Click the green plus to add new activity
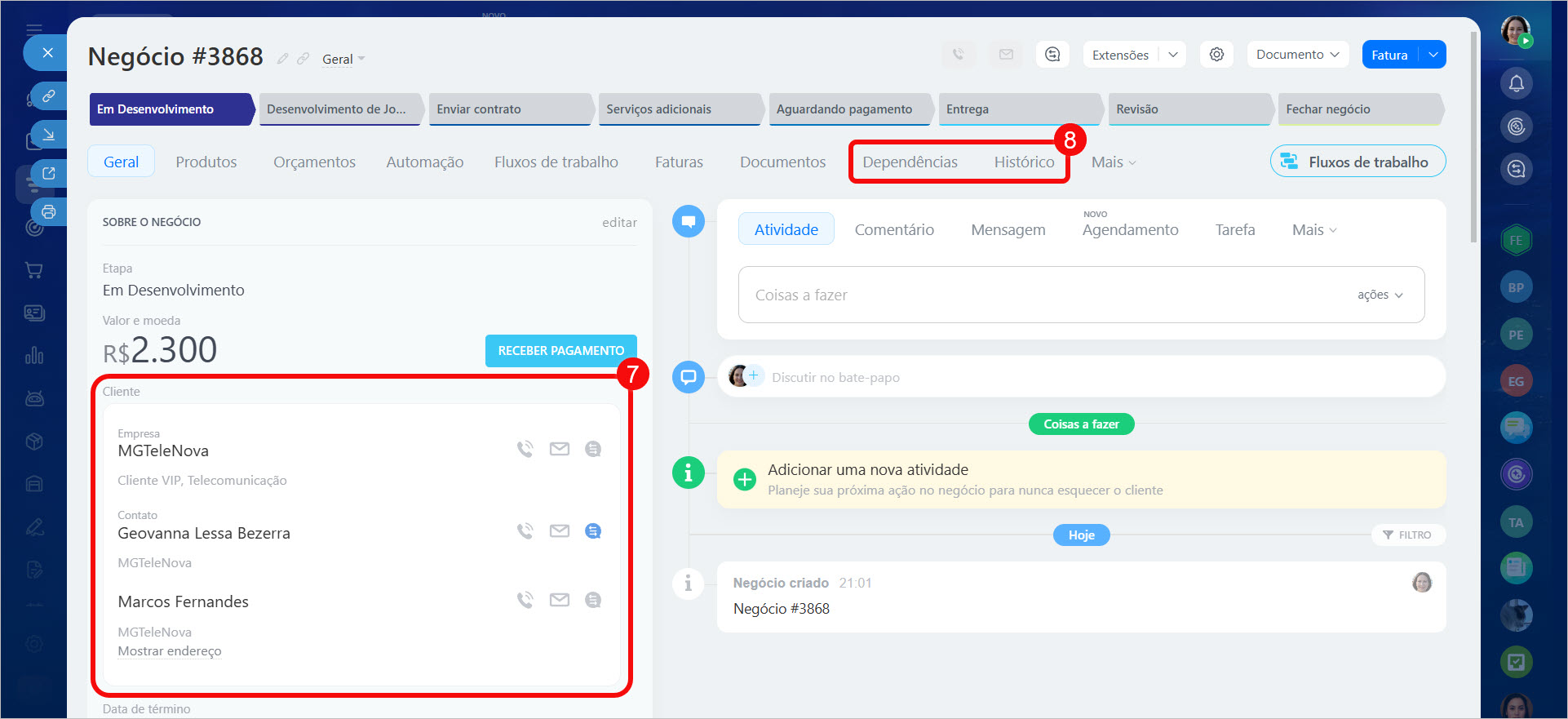The image size is (1568, 719). coord(744,480)
